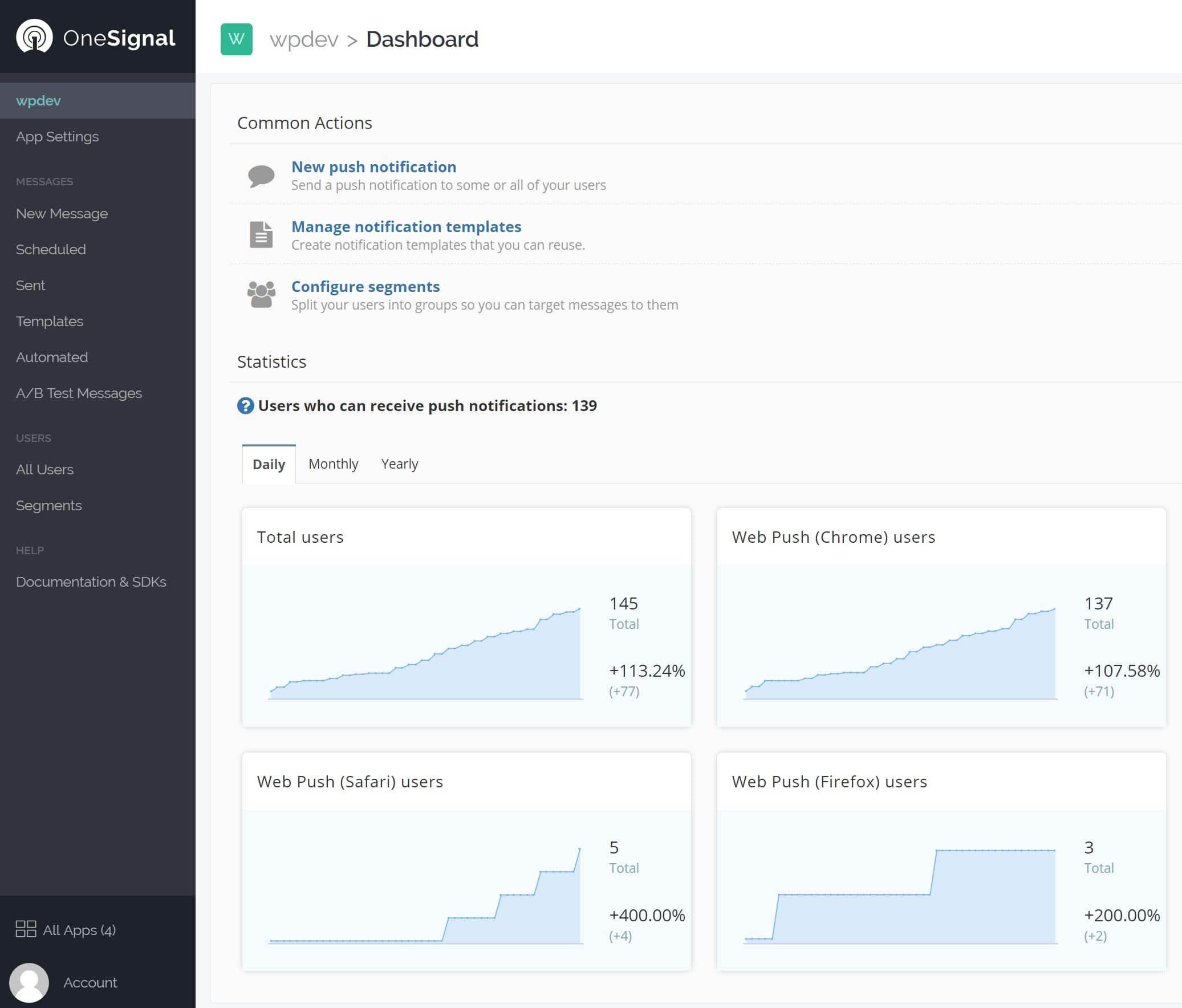Click the New Message sidebar icon
This screenshot has width=1182, height=1008.
click(x=62, y=213)
